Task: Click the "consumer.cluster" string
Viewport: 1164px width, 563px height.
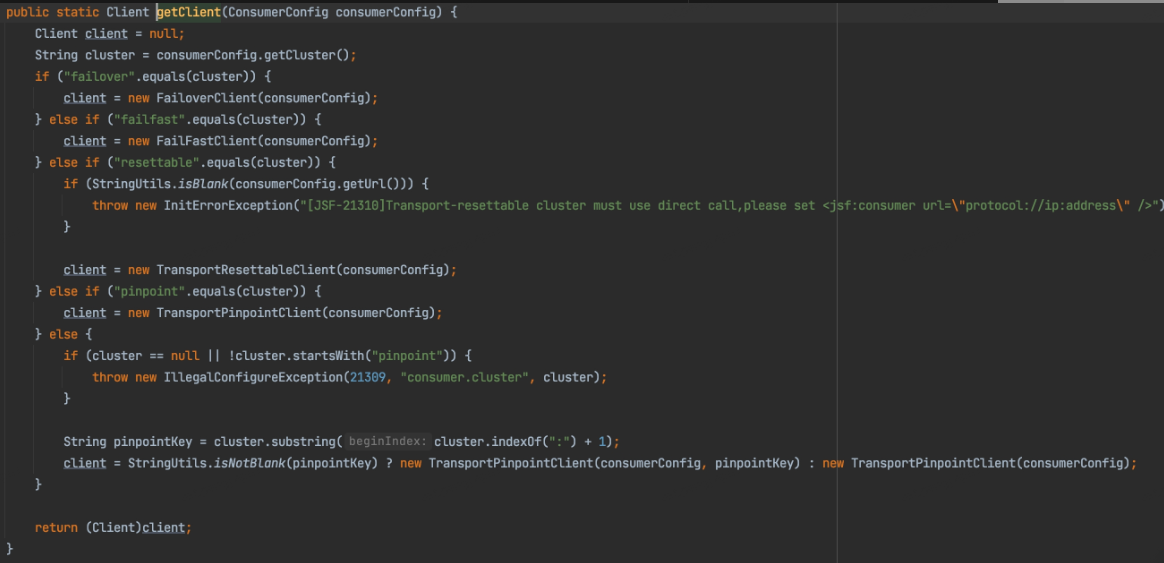Action: 464,377
